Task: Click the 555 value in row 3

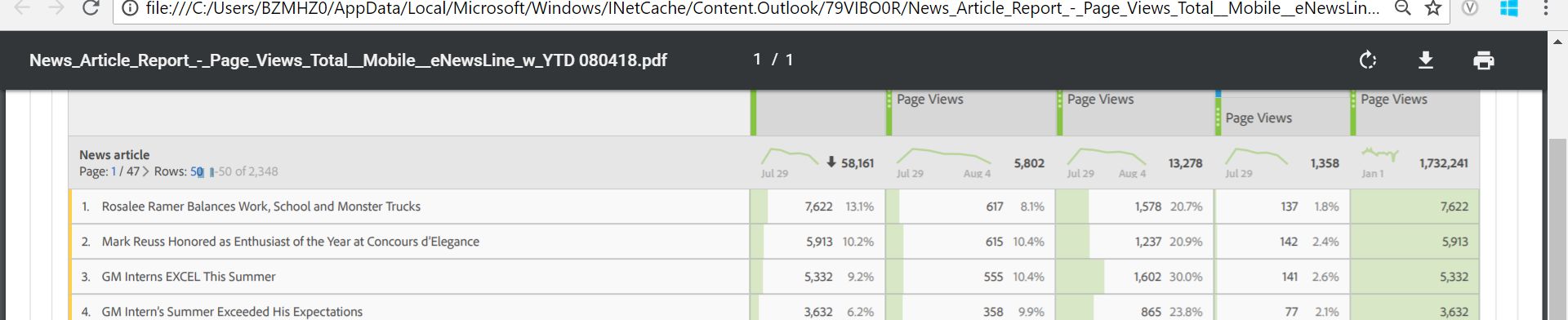Action: click(x=993, y=277)
